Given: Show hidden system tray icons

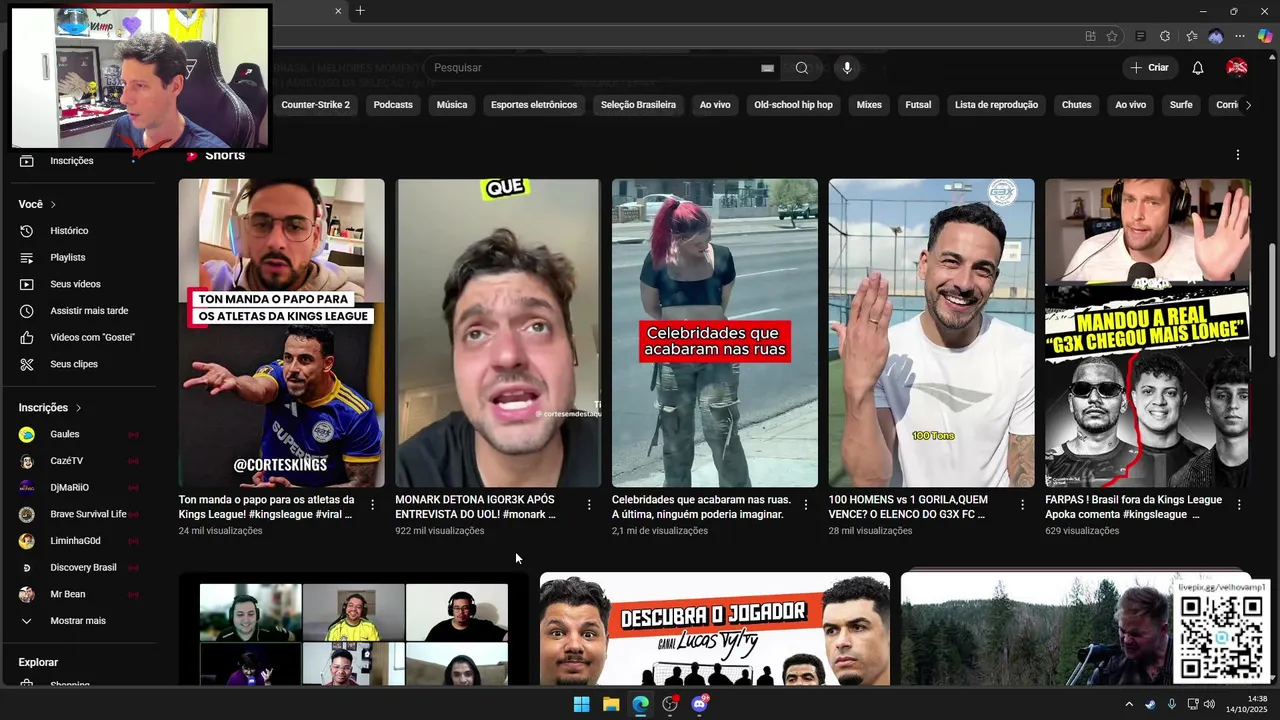Looking at the screenshot, I should tap(1129, 704).
